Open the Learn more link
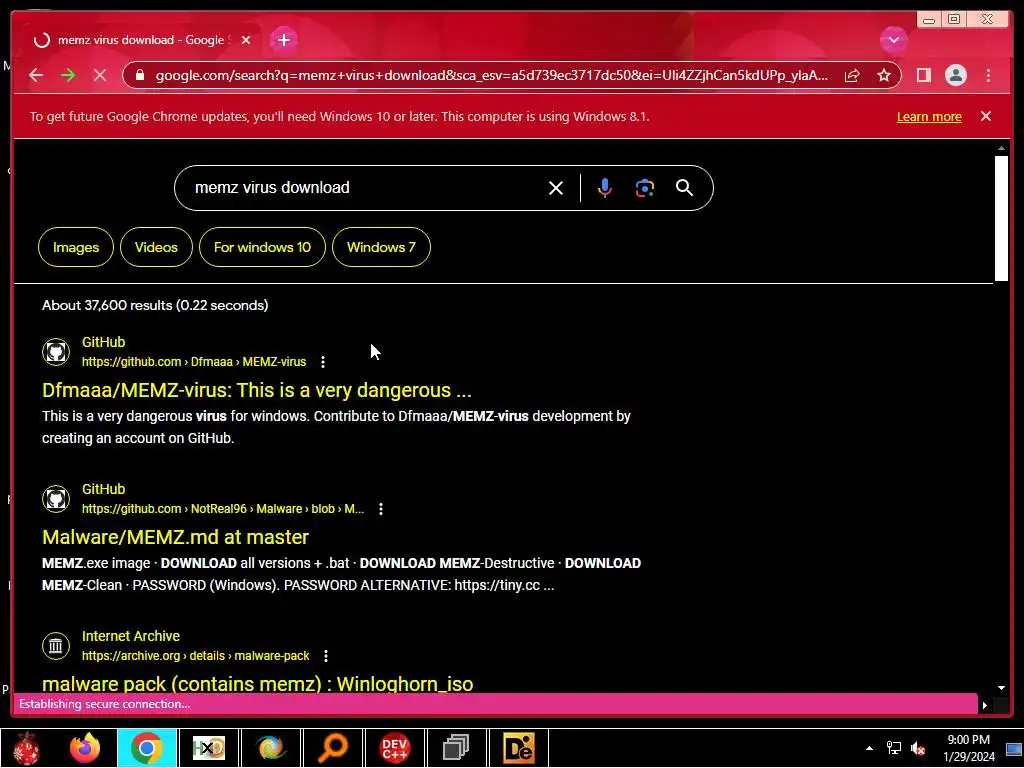Viewport: 1024px width, 768px height. (929, 117)
